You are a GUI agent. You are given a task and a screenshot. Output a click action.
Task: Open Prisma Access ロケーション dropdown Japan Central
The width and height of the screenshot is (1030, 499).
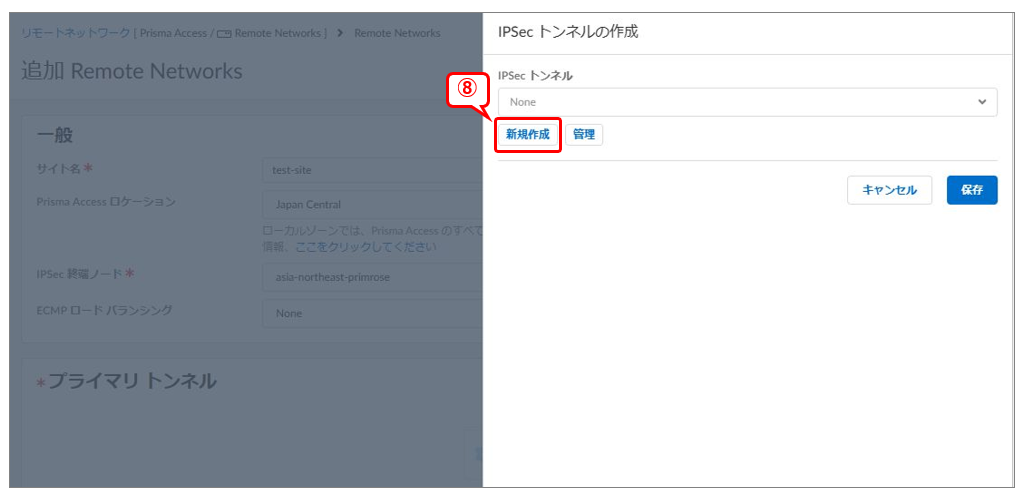(x=370, y=205)
